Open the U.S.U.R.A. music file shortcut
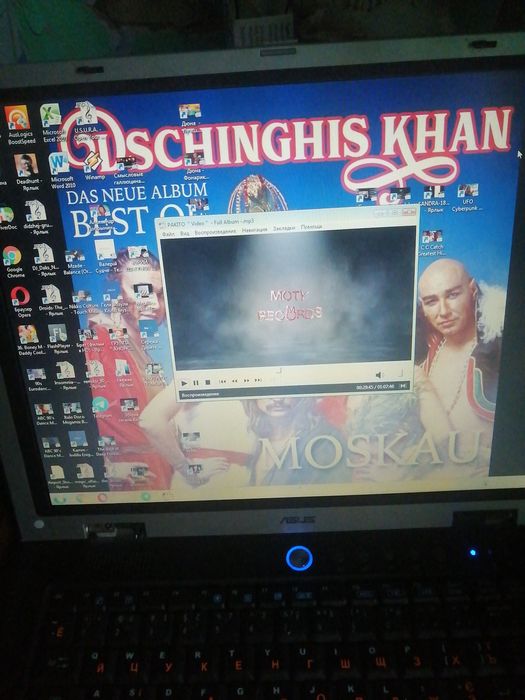 87,121
